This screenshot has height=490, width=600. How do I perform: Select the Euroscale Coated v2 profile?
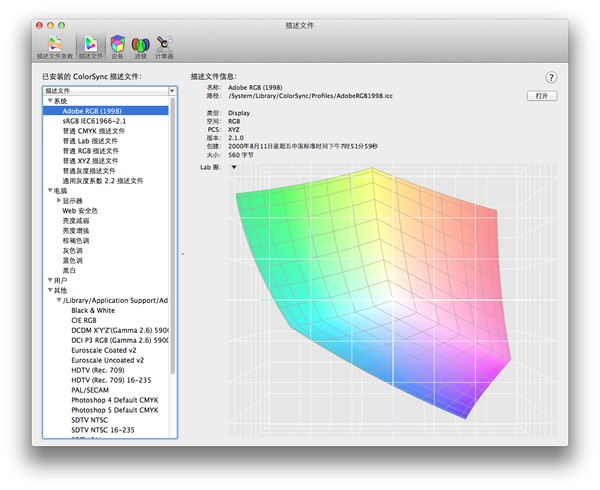point(104,350)
